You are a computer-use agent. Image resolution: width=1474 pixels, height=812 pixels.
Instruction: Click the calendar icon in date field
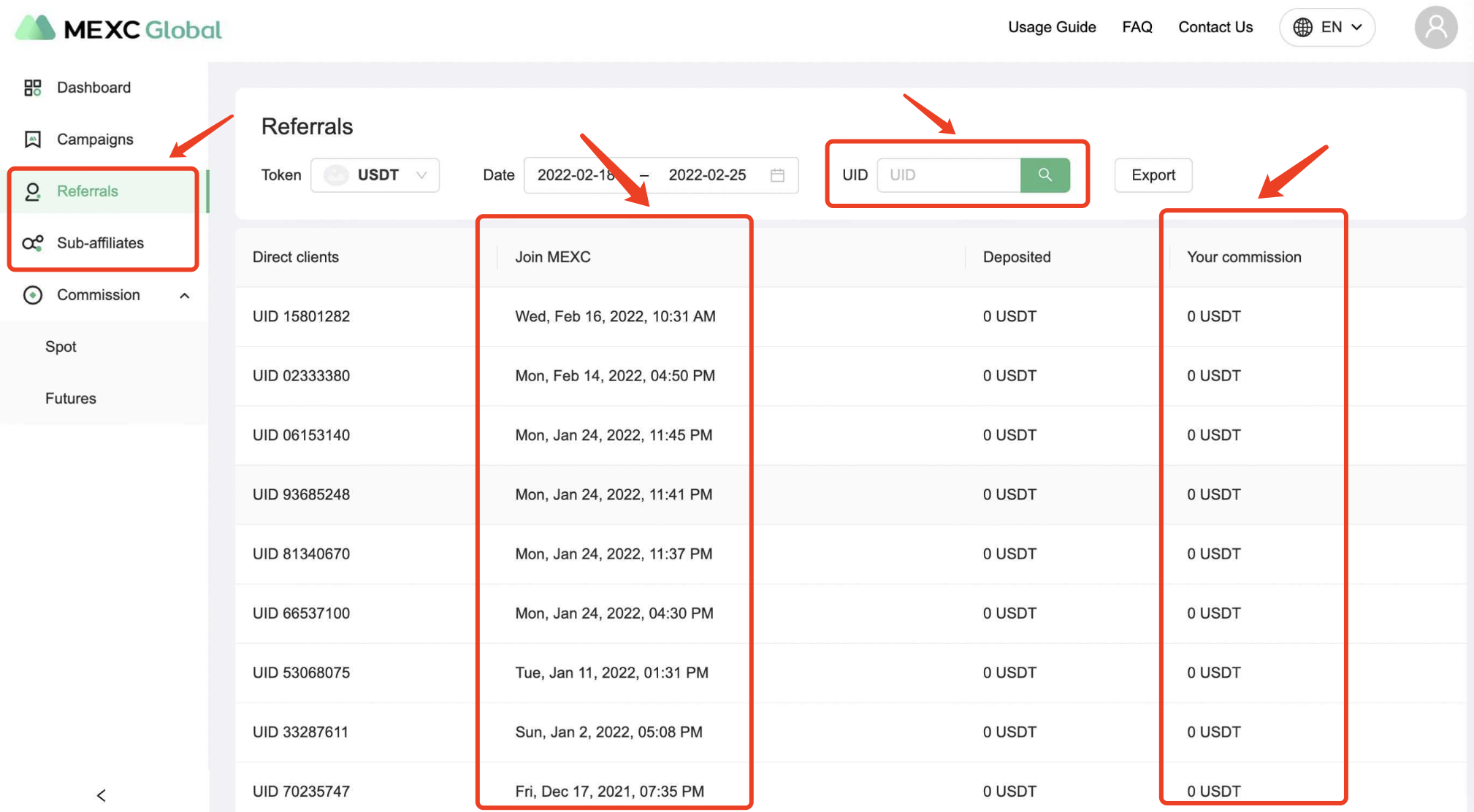pos(777,175)
